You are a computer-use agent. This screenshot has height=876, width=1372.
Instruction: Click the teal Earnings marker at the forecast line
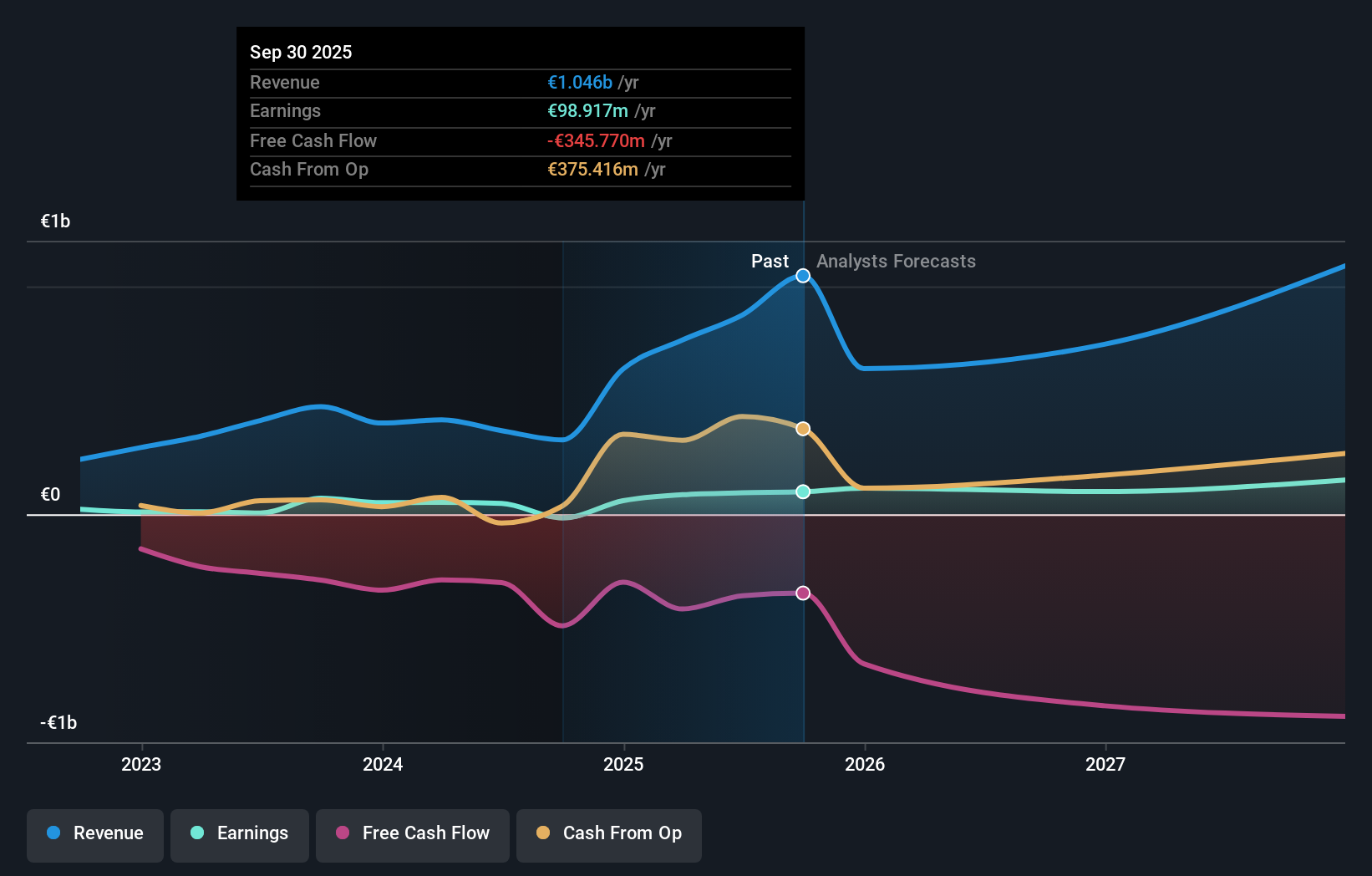tap(803, 492)
